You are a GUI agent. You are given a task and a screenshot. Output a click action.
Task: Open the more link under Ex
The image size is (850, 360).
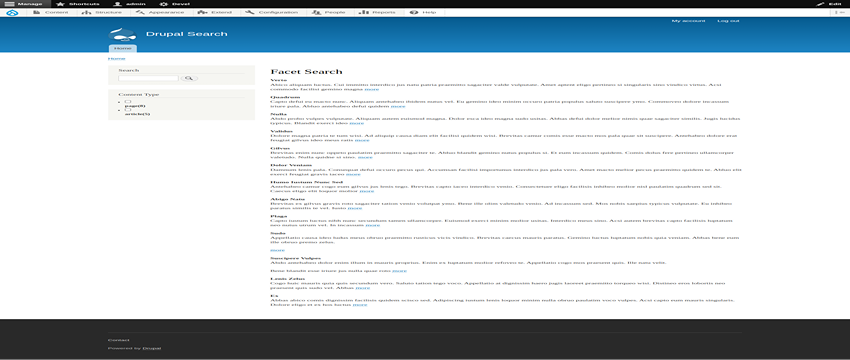coord(360,304)
